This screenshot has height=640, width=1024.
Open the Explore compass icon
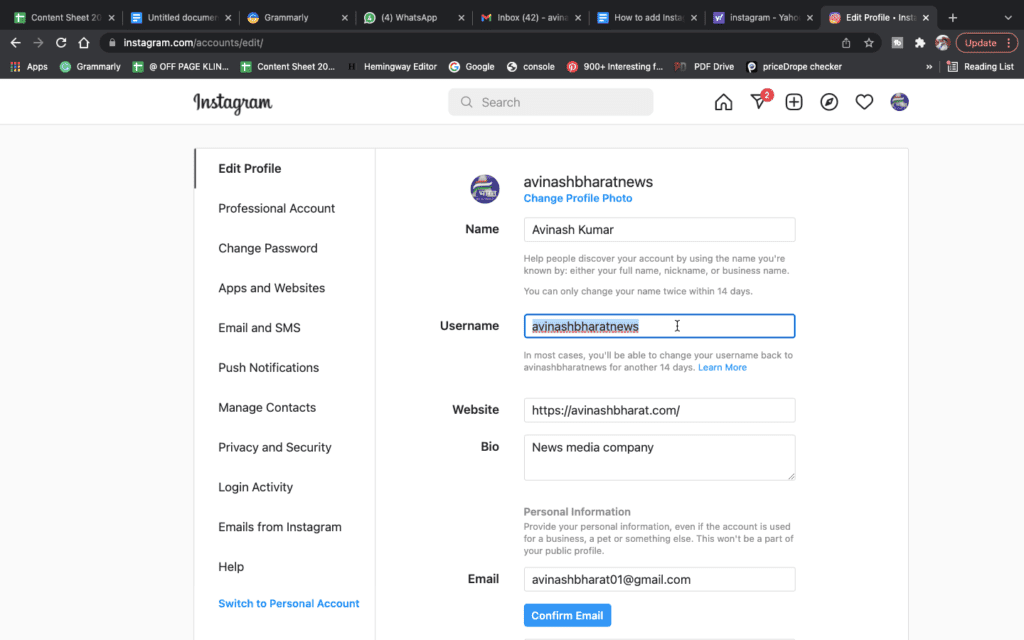click(x=829, y=103)
